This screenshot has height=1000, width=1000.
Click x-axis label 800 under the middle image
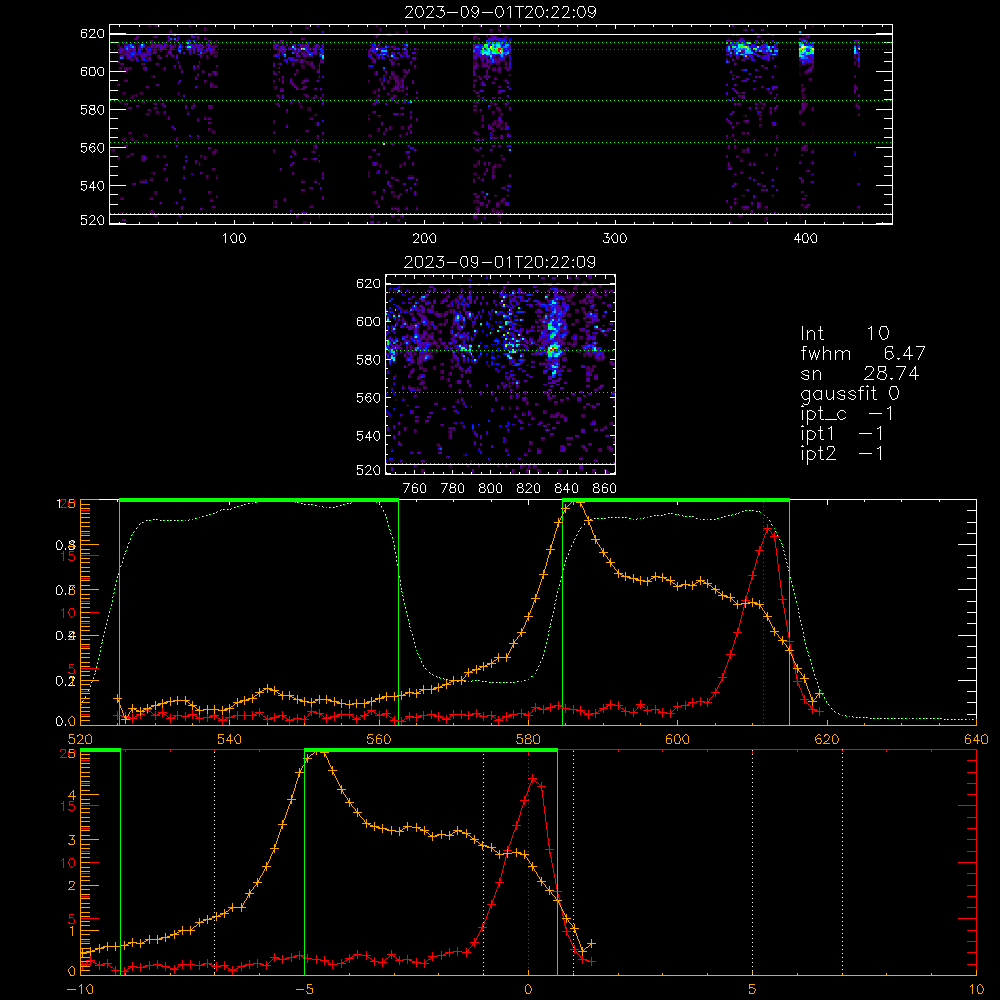pos(490,489)
